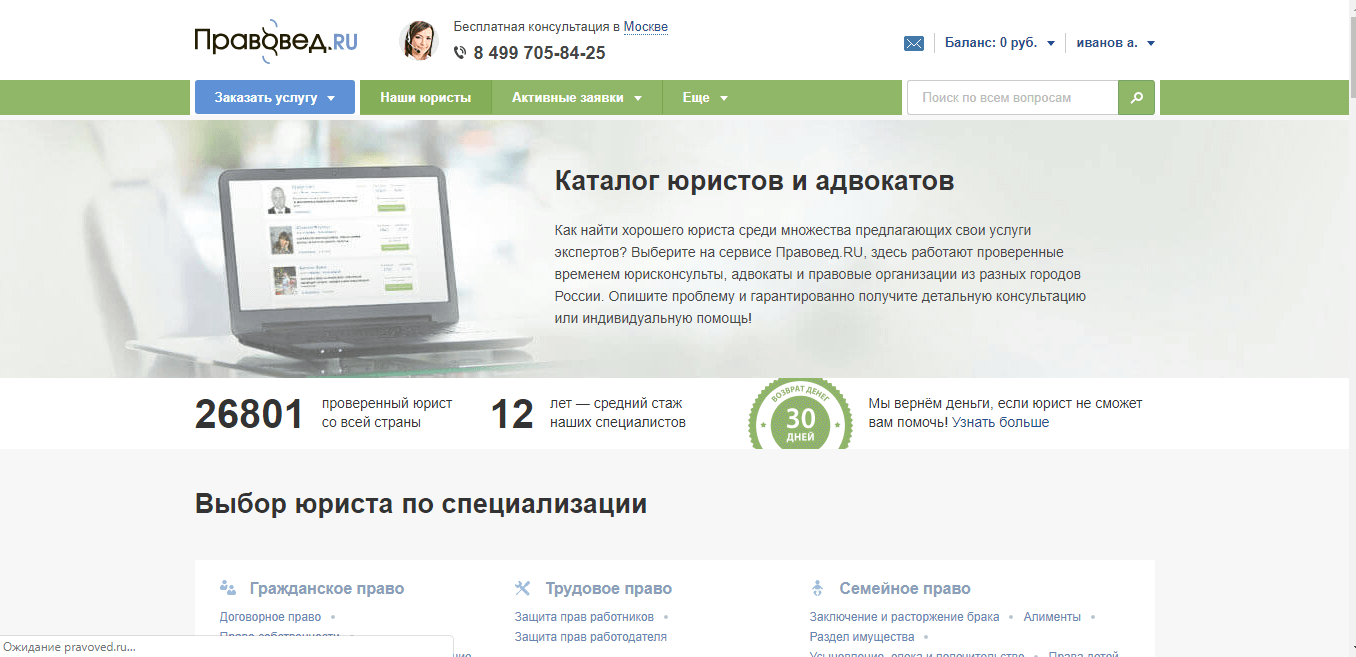Viewport: 1356px width, 657px height.
Task: Click the 30-day money-back badge
Action: point(800,414)
